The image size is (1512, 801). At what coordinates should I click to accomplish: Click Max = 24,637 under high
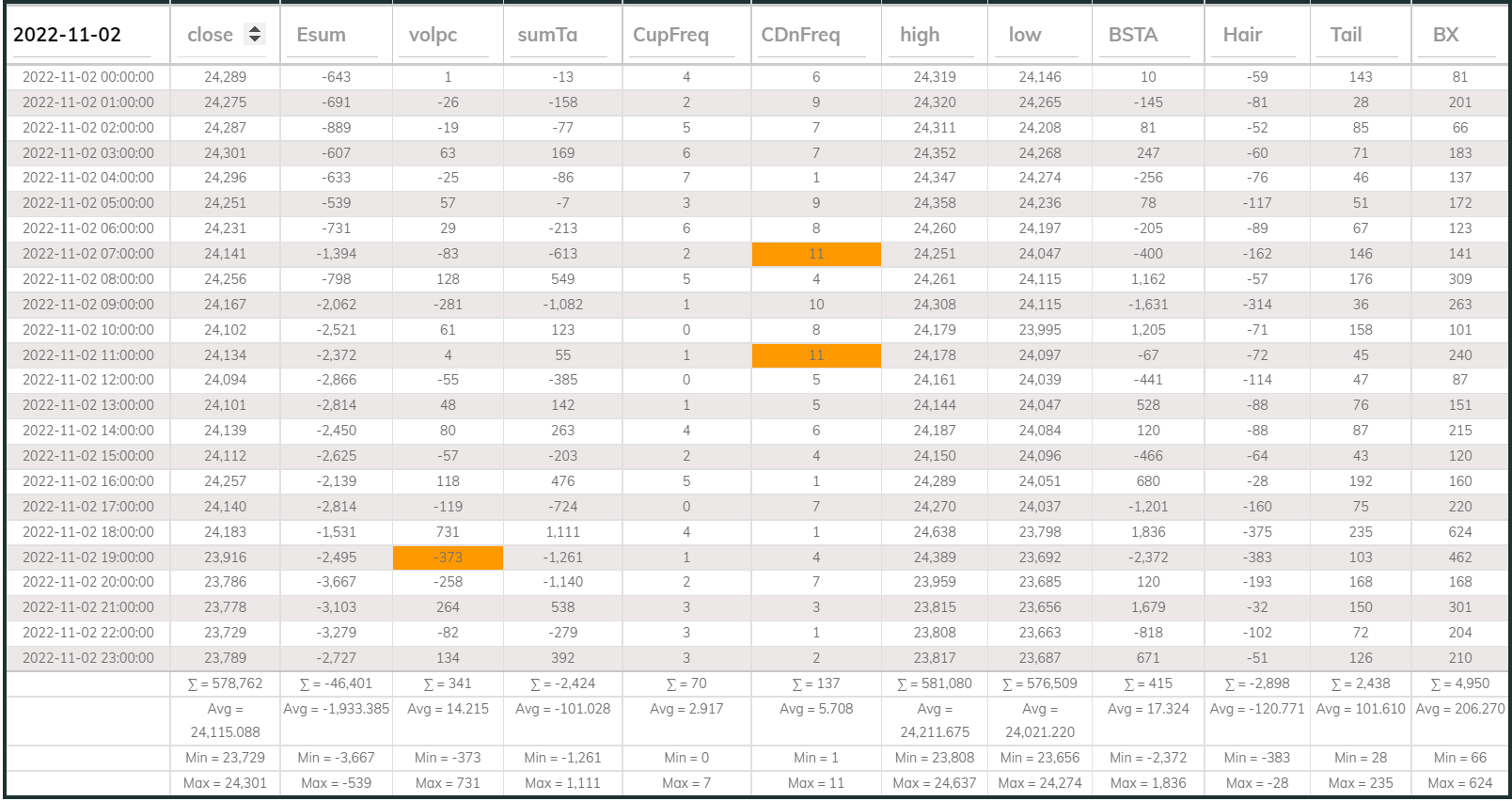(x=935, y=783)
